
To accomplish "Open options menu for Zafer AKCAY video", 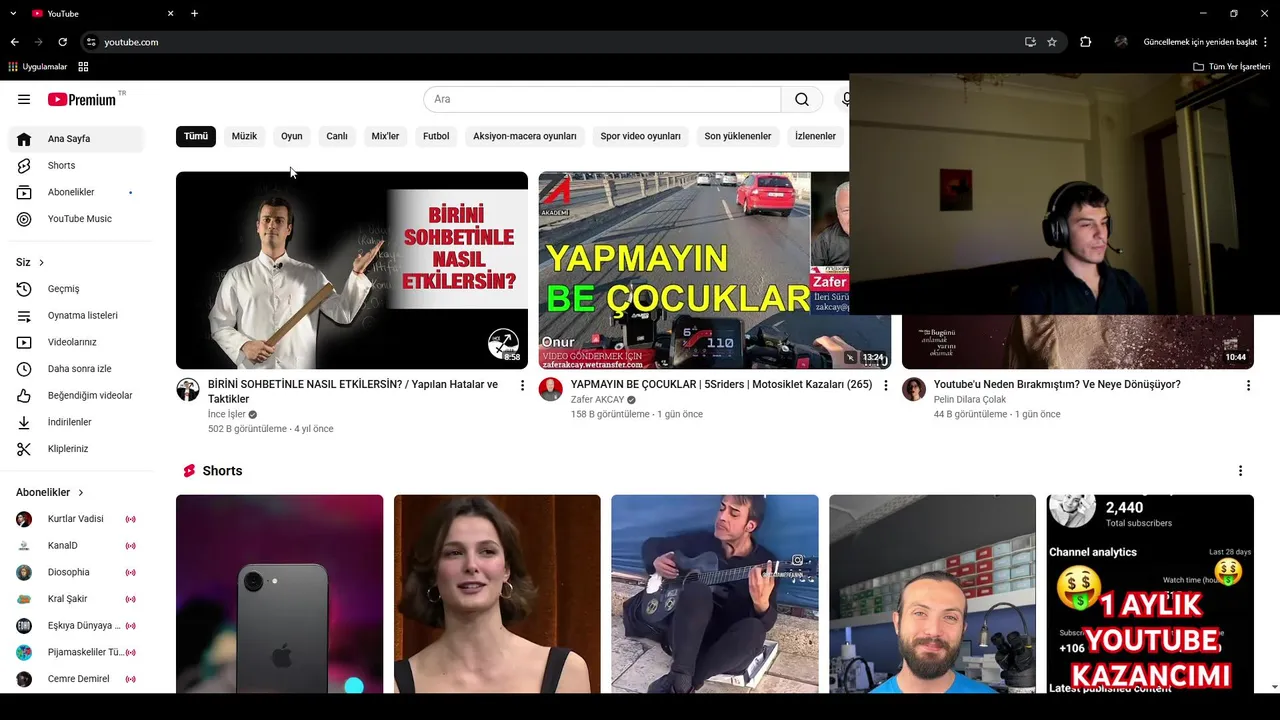I will [885, 385].
